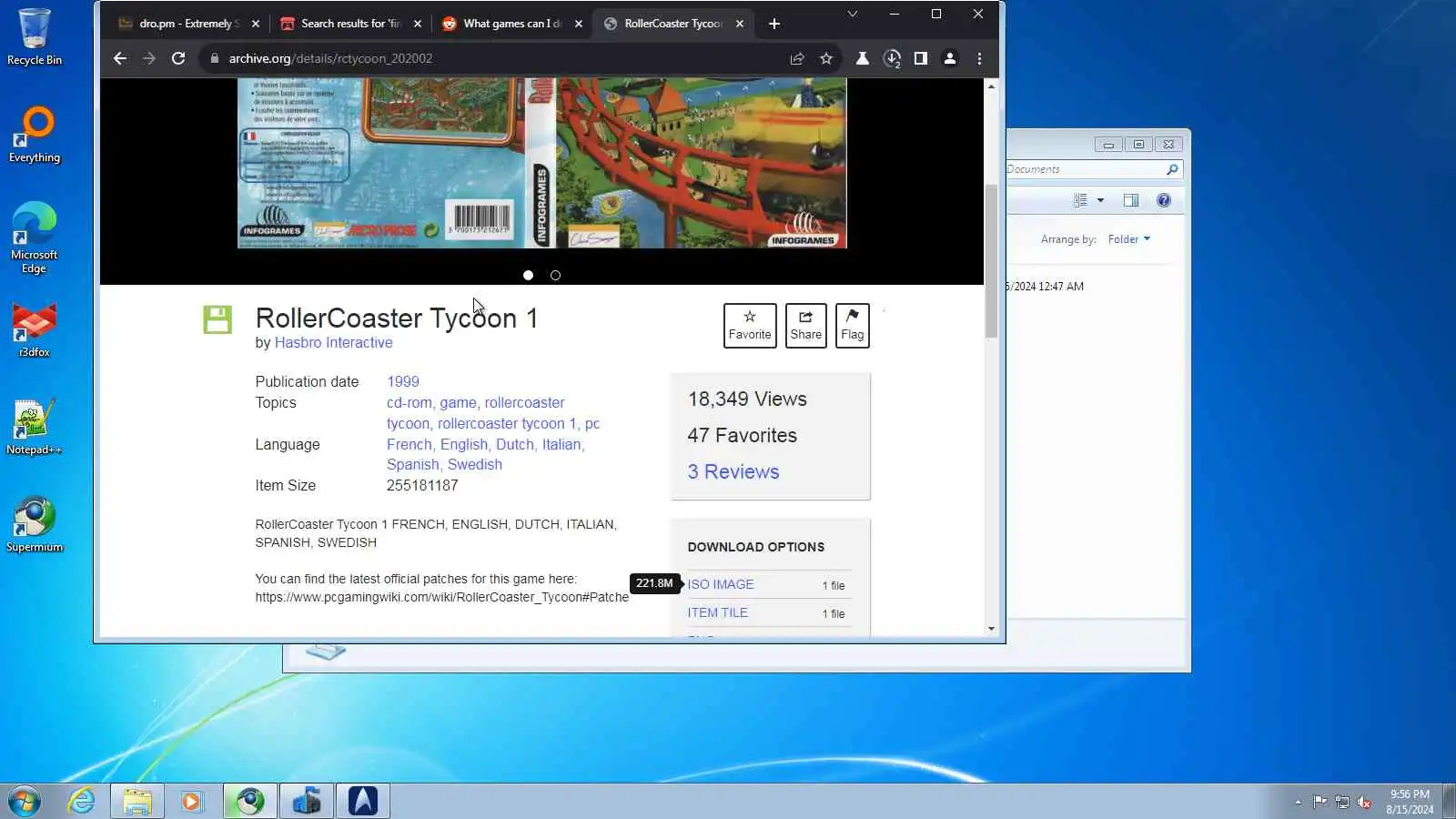Image resolution: width=1456 pixels, height=819 pixels.
Task: Click the ITEM TILE download option
Action: pyautogui.click(x=718, y=612)
